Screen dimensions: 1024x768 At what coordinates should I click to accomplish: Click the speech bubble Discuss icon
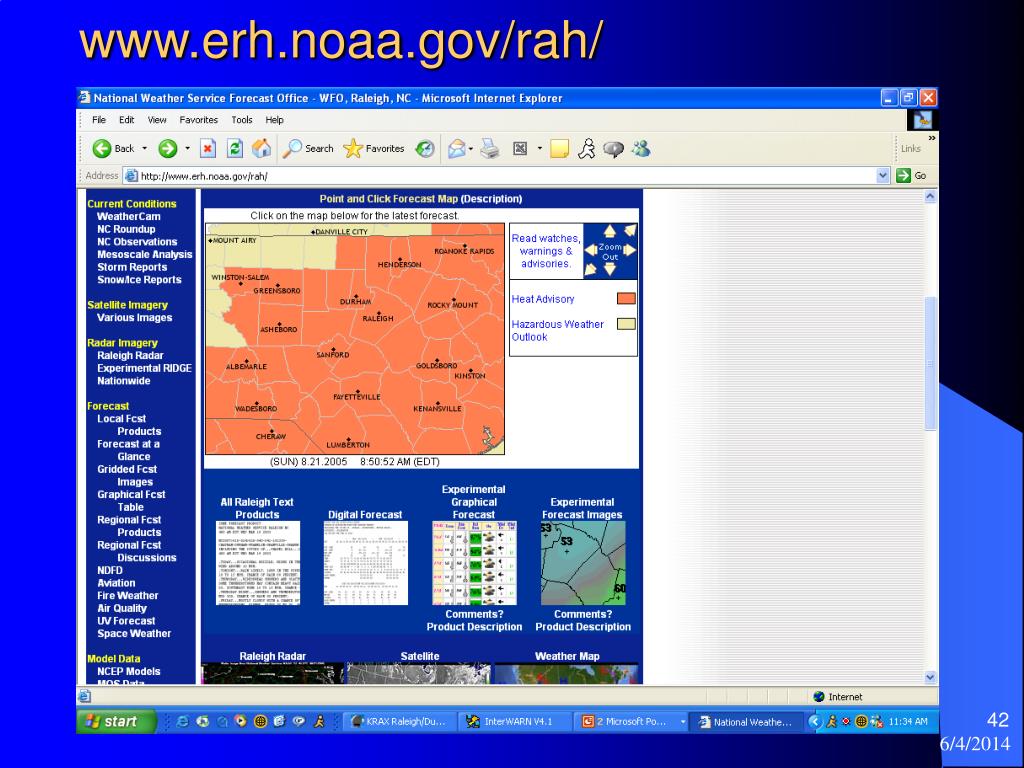click(613, 149)
